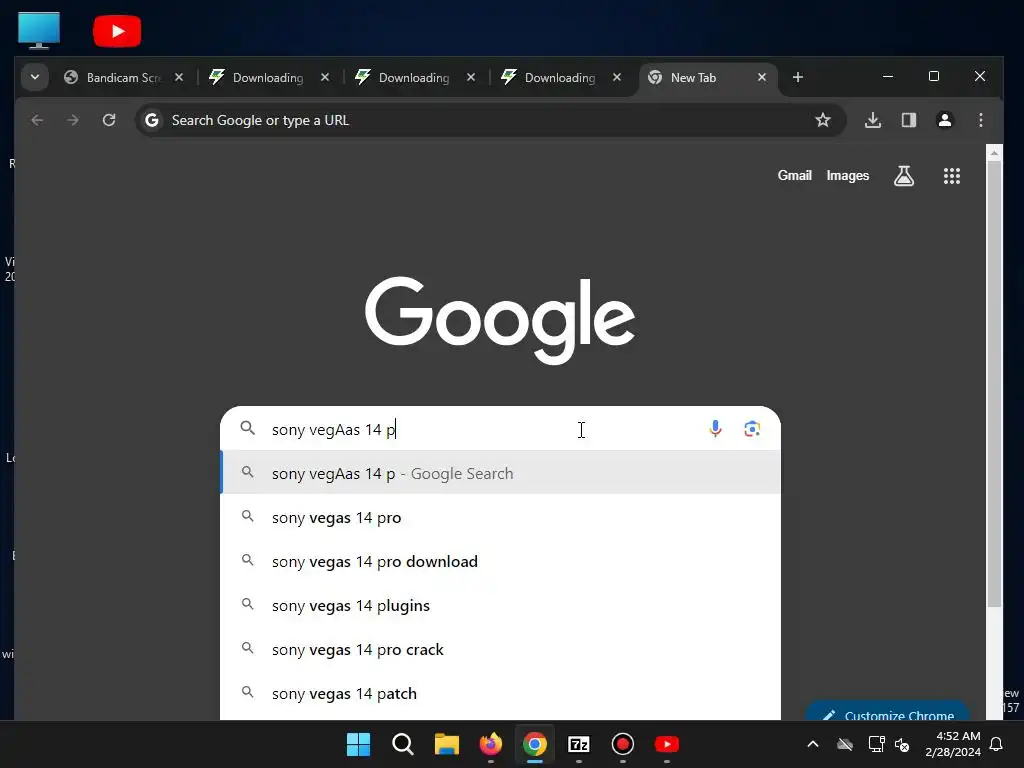The image size is (1024, 768).
Task: Open the Windows Start menu
Action: [359, 744]
